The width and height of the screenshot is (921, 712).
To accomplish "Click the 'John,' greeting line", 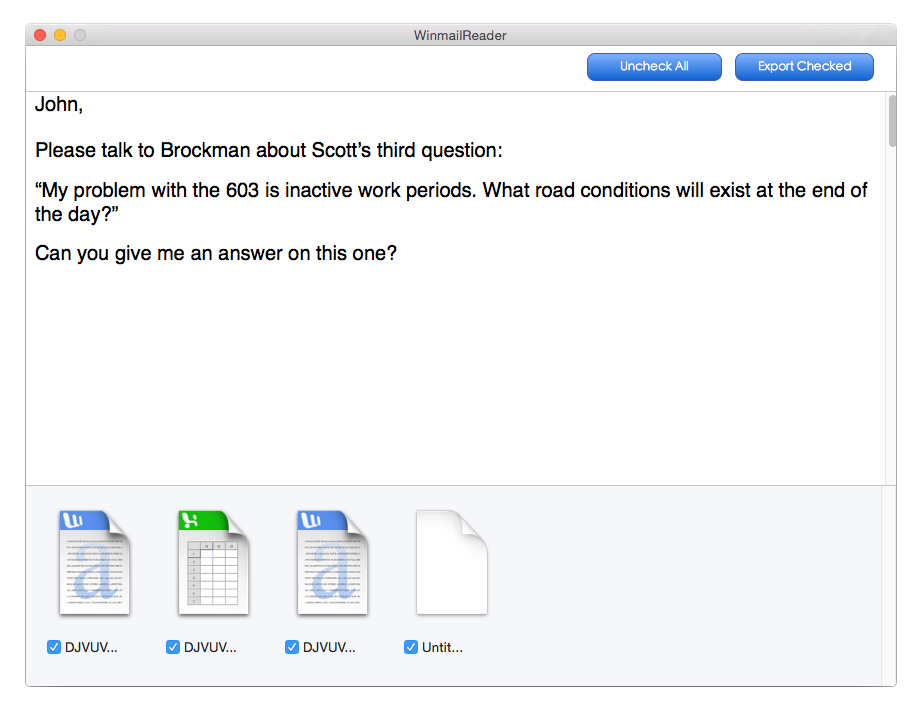I will click(59, 105).
